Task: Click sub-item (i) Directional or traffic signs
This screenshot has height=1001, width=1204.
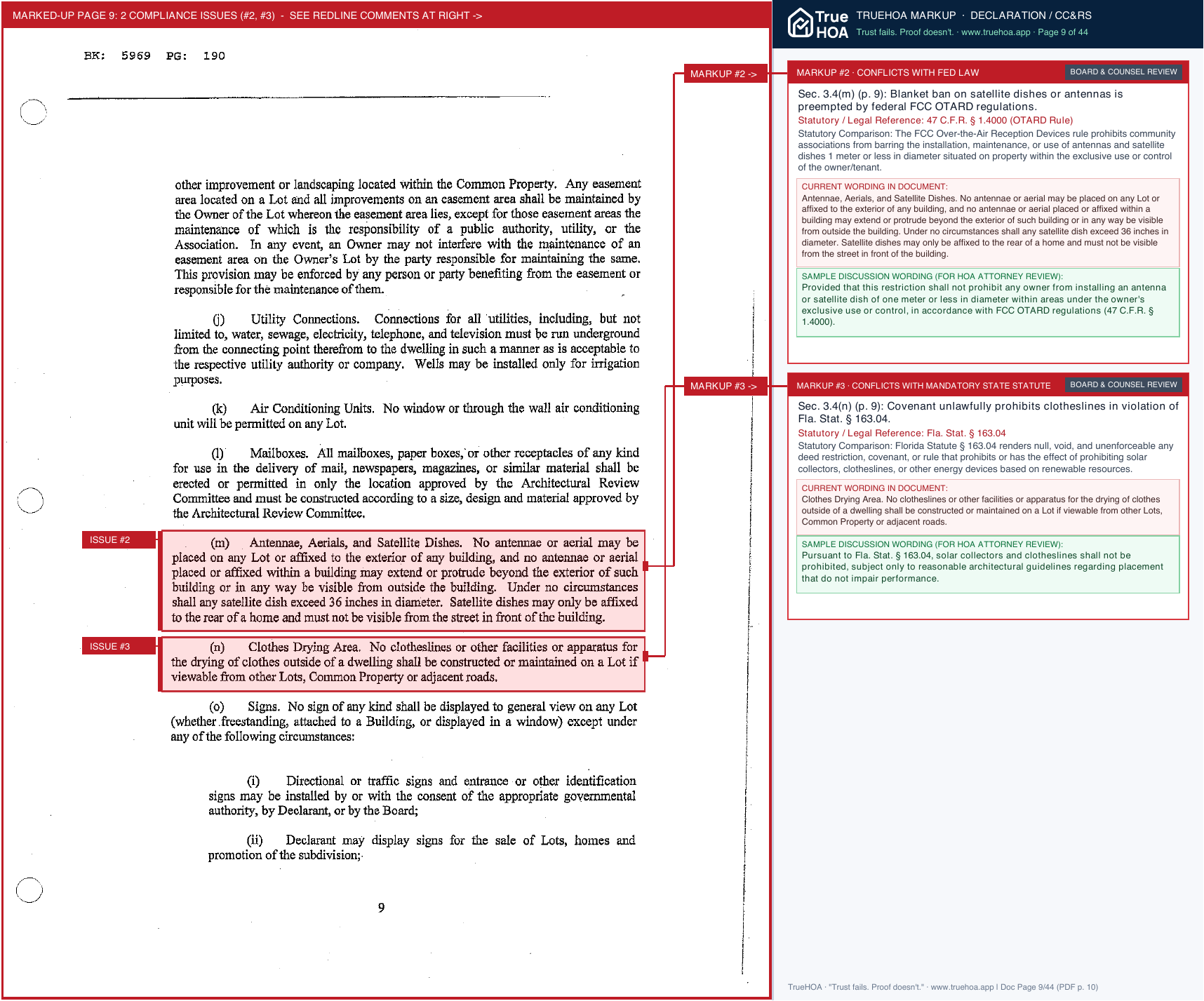Action: (422, 795)
